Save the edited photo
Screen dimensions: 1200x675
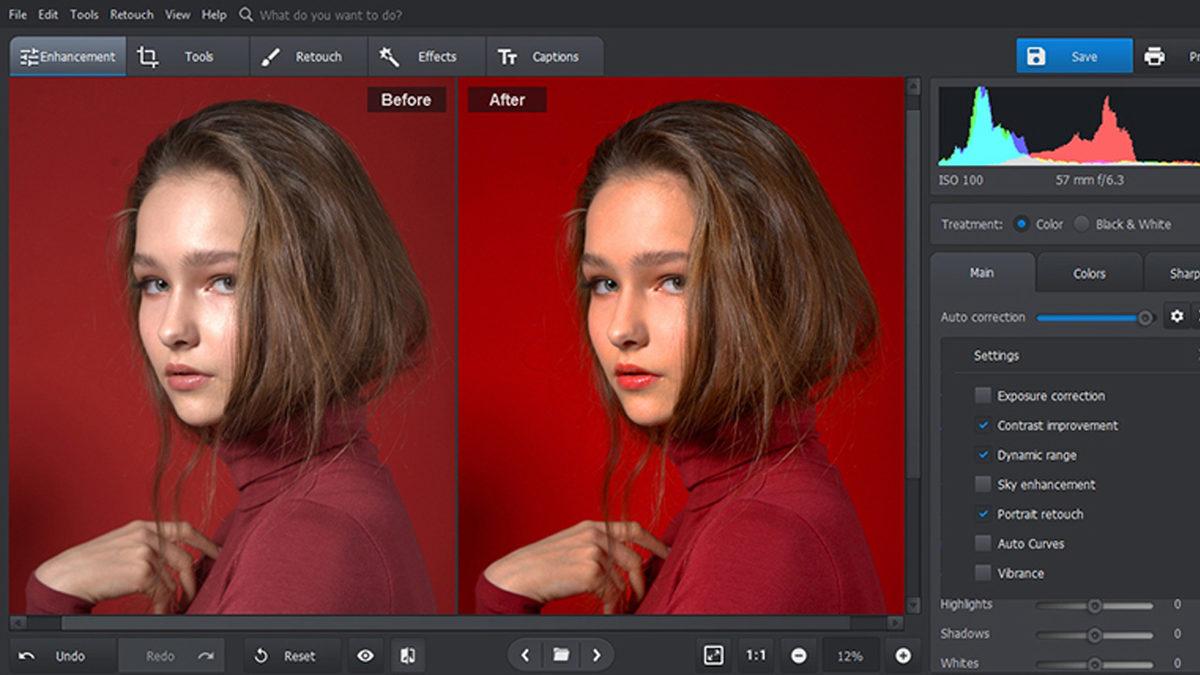tap(1073, 56)
